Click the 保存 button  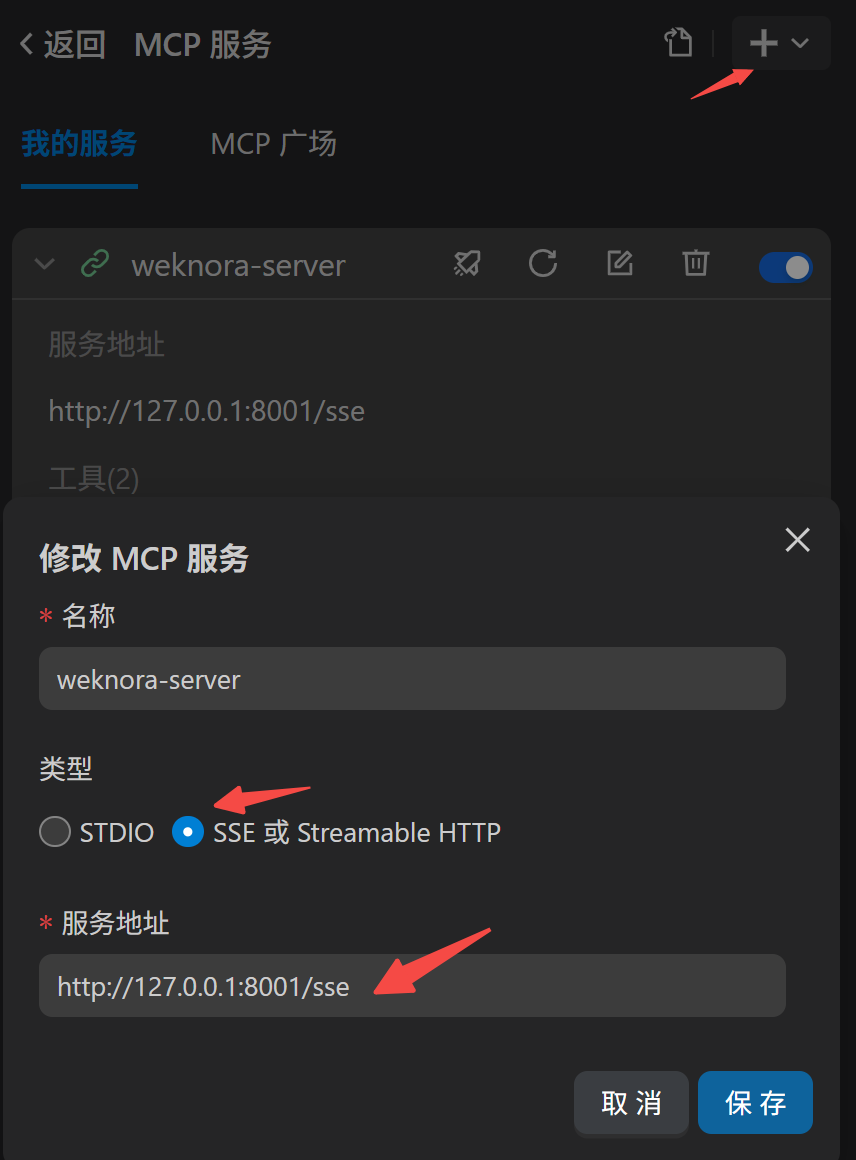point(755,1102)
